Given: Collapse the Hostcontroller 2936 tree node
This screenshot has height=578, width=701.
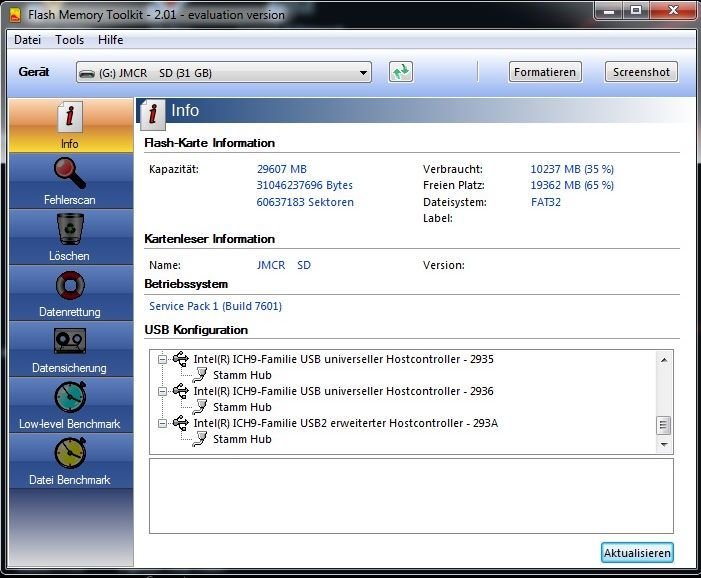Looking at the screenshot, I should (x=163, y=391).
